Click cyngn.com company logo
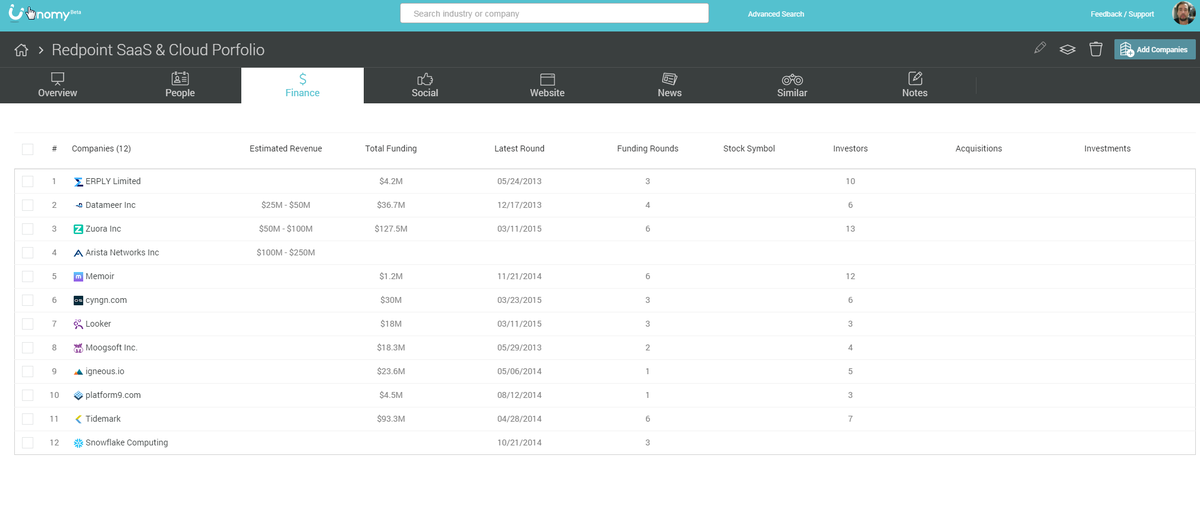1200x509 pixels. pyautogui.click(x=78, y=300)
